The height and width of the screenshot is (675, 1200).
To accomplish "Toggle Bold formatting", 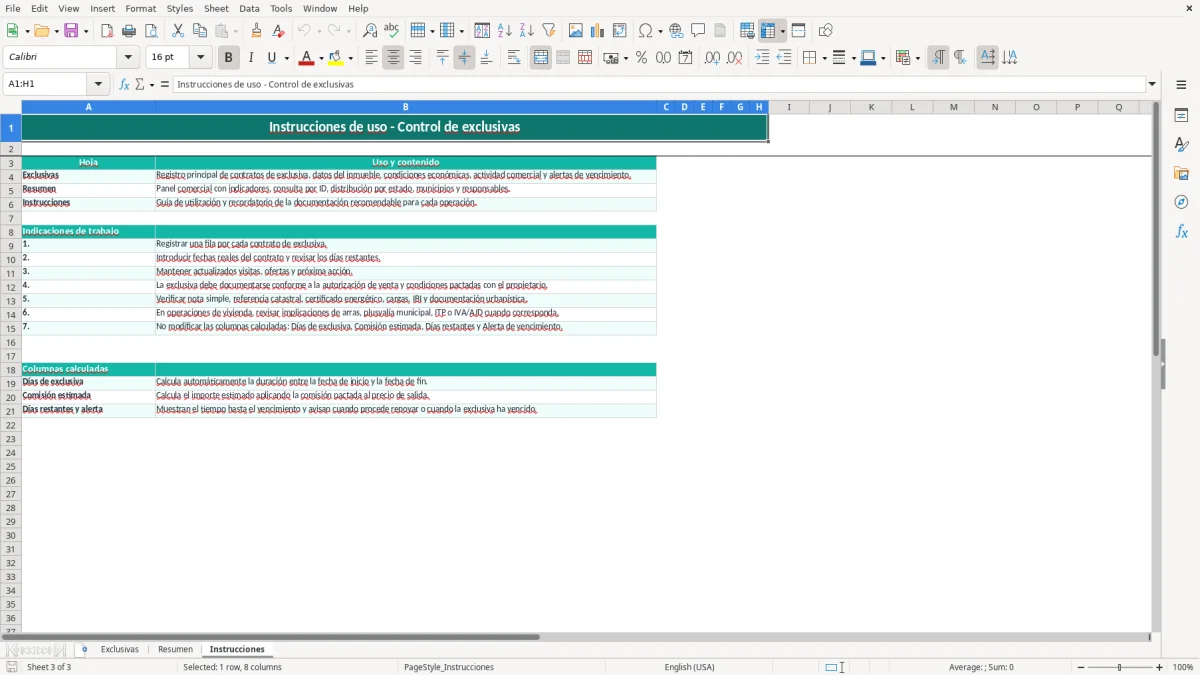I will [229, 58].
